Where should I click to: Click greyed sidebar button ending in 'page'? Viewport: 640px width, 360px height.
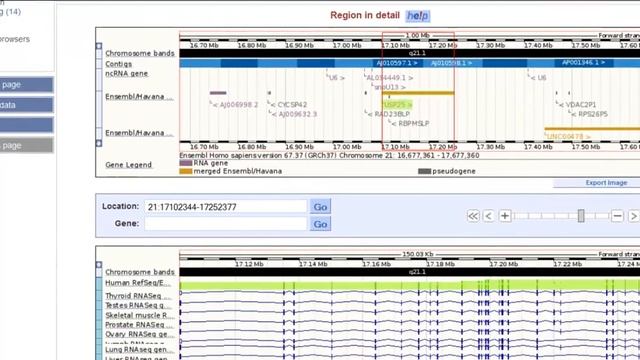point(27,145)
